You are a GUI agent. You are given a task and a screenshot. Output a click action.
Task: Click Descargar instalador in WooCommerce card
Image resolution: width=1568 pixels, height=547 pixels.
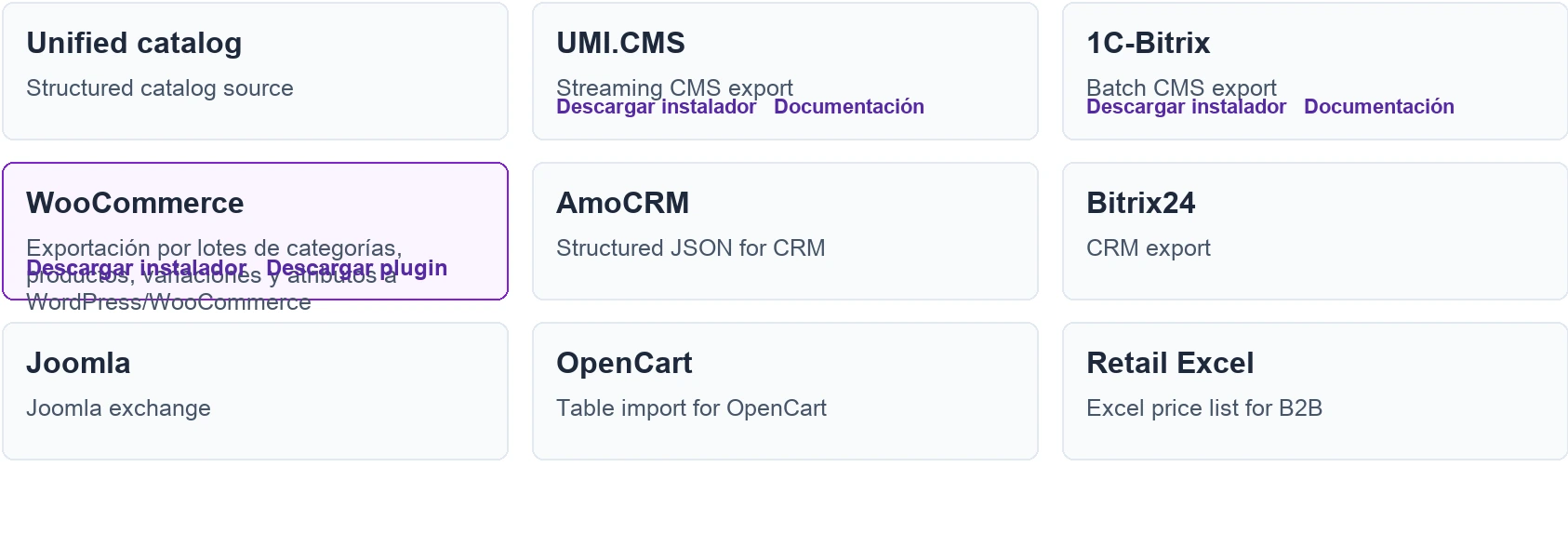(137, 268)
